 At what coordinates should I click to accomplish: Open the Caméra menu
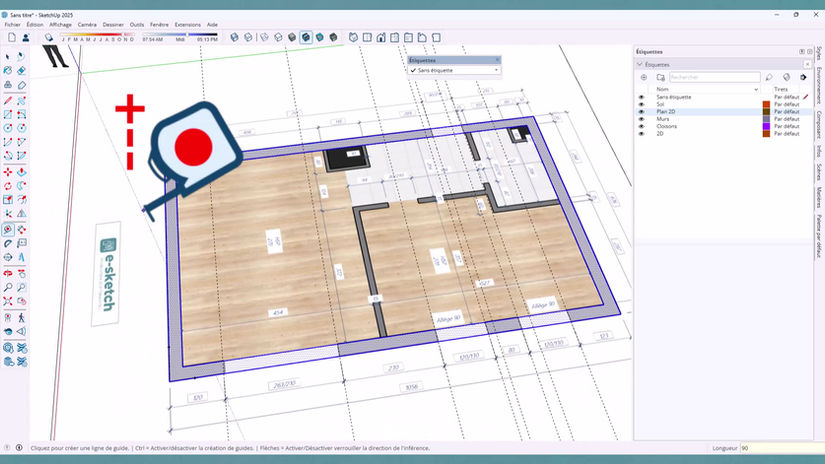click(87, 25)
